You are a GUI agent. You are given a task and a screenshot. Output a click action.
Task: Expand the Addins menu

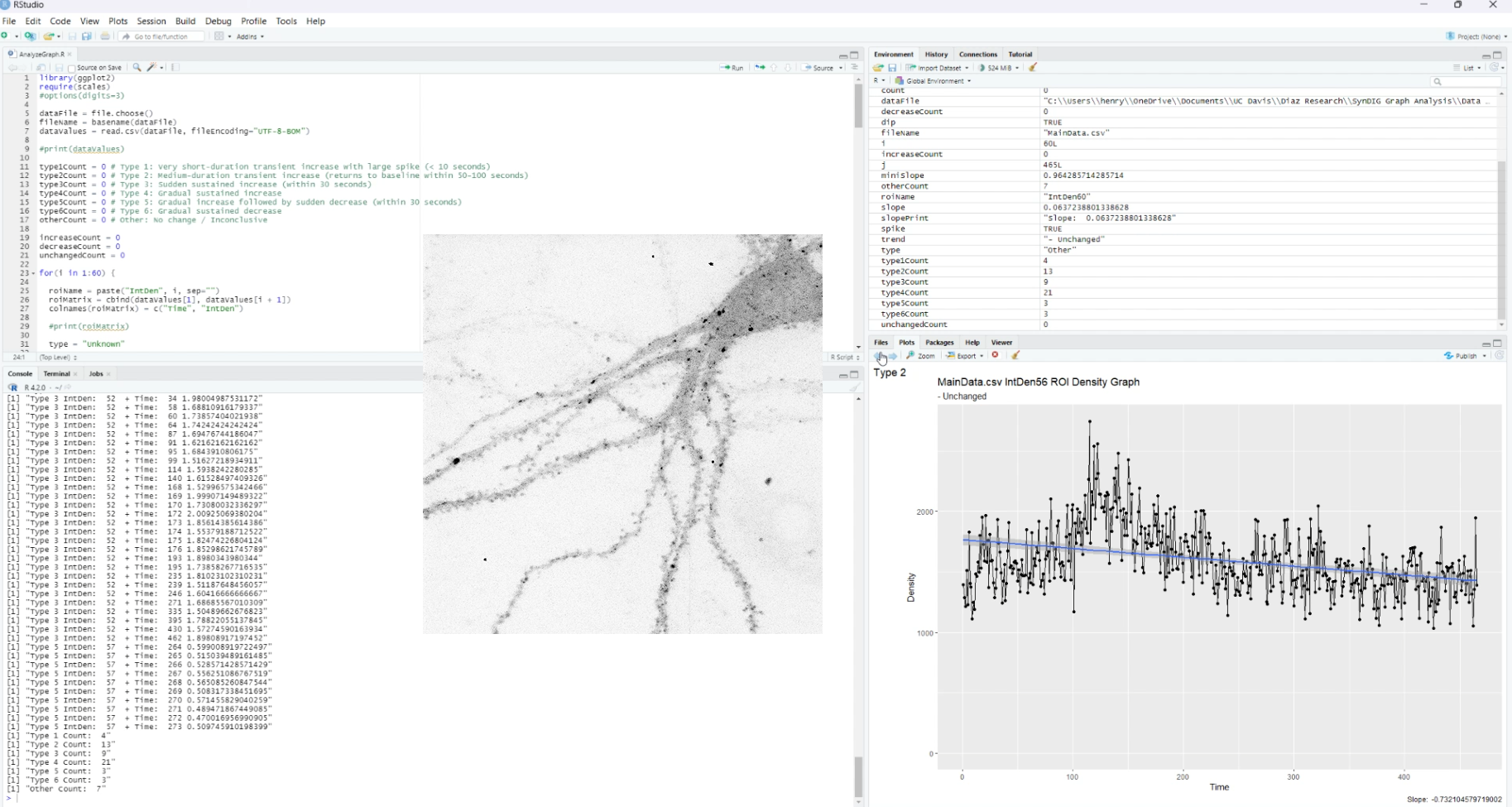pyautogui.click(x=248, y=36)
